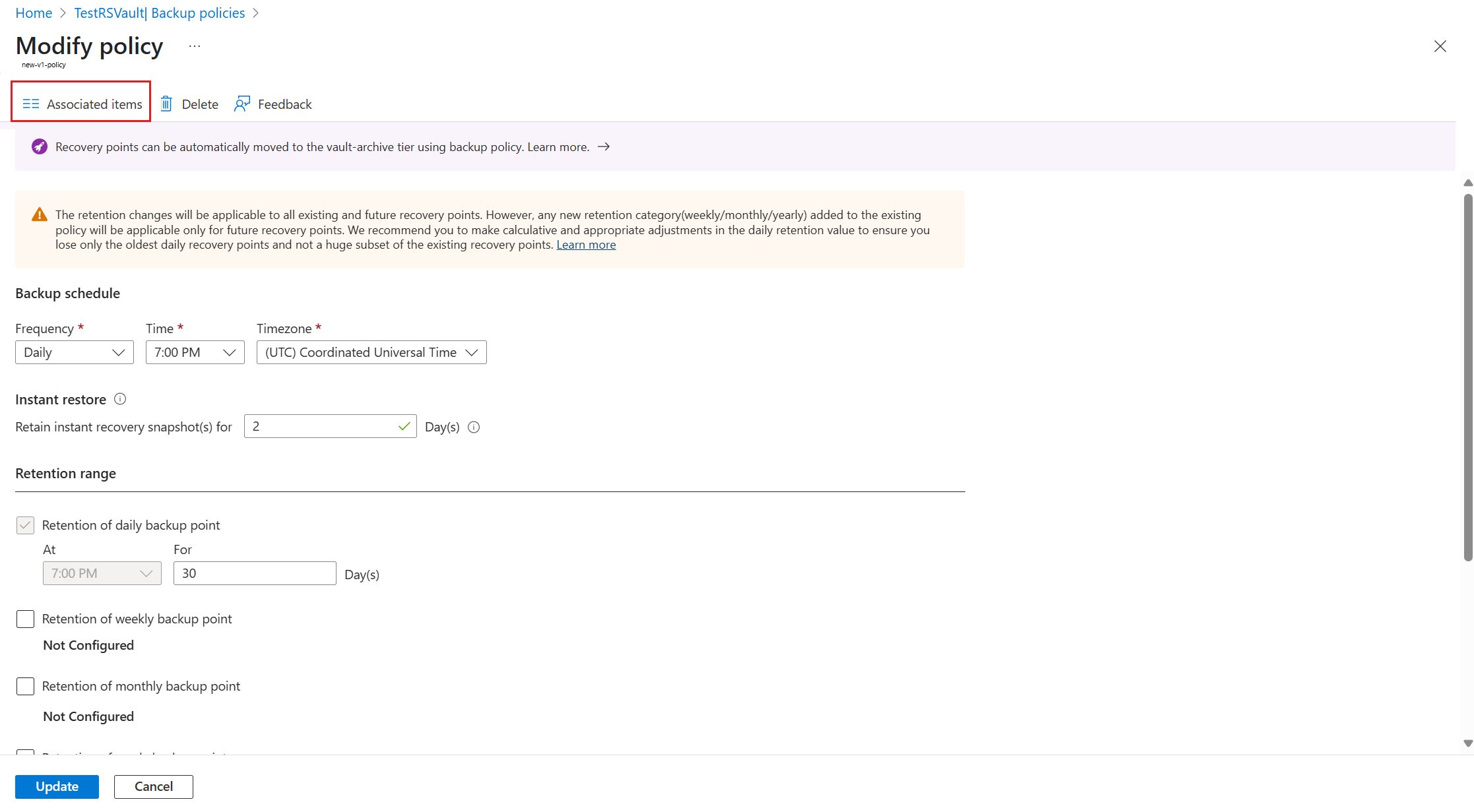The image size is (1474, 812).
Task: Toggle retention of daily backup point checkbox
Action: [x=25, y=526]
